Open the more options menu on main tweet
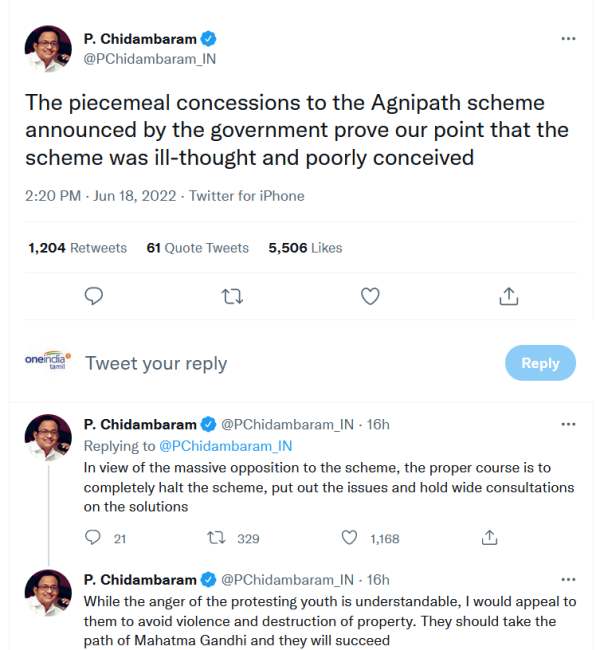Image resolution: width=600 pixels, height=650 pixels. (x=568, y=39)
